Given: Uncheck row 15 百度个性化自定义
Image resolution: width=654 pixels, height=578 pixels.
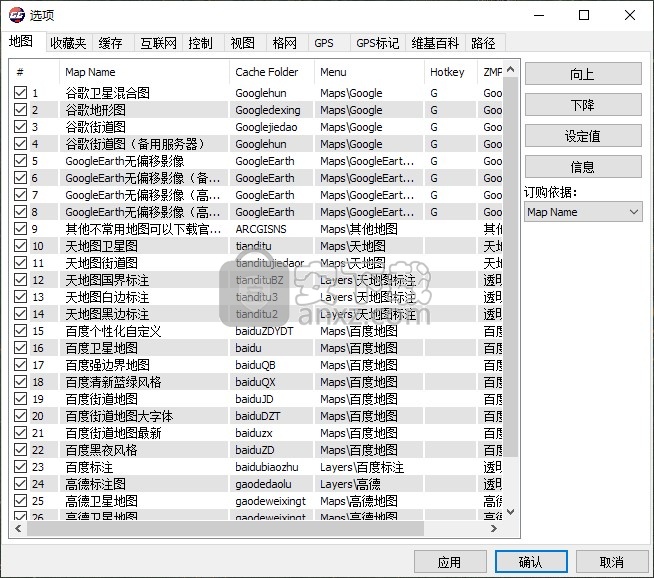Looking at the screenshot, I should coord(20,331).
